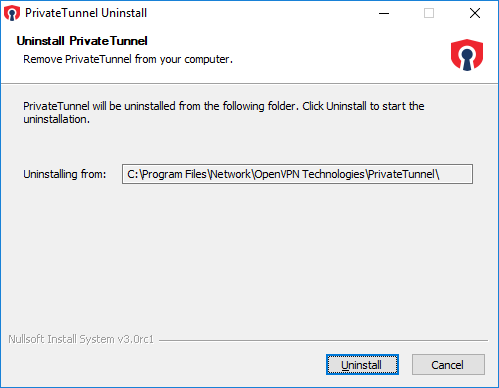Click inside the Uninstalling from path field
This screenshot has height=388, width=499.
[297, 174]
